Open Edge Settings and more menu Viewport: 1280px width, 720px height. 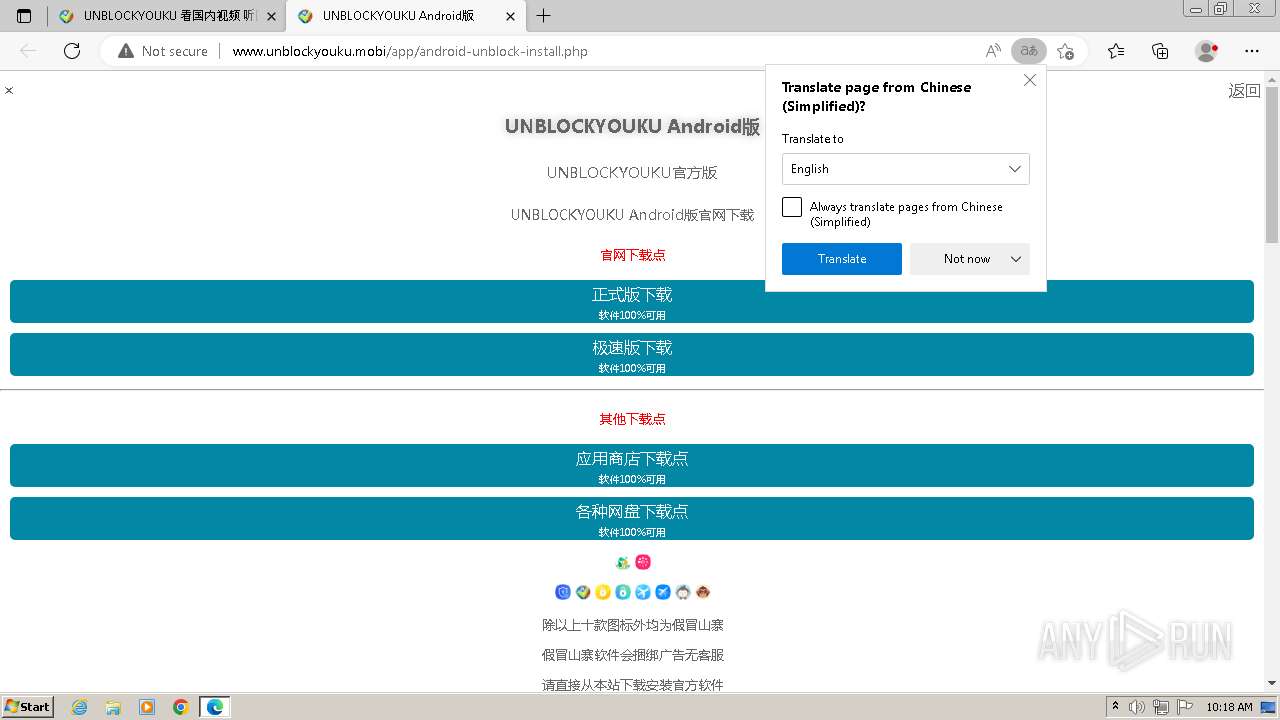pos(1252,51)
